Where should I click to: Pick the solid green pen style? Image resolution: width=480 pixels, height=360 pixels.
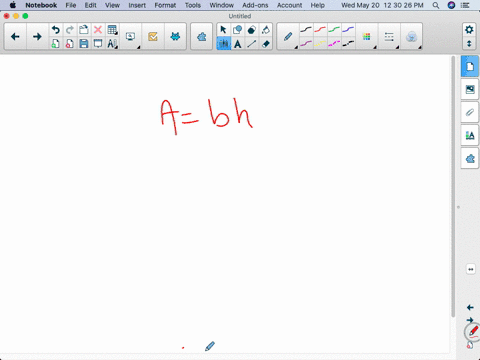click(334, 30)
